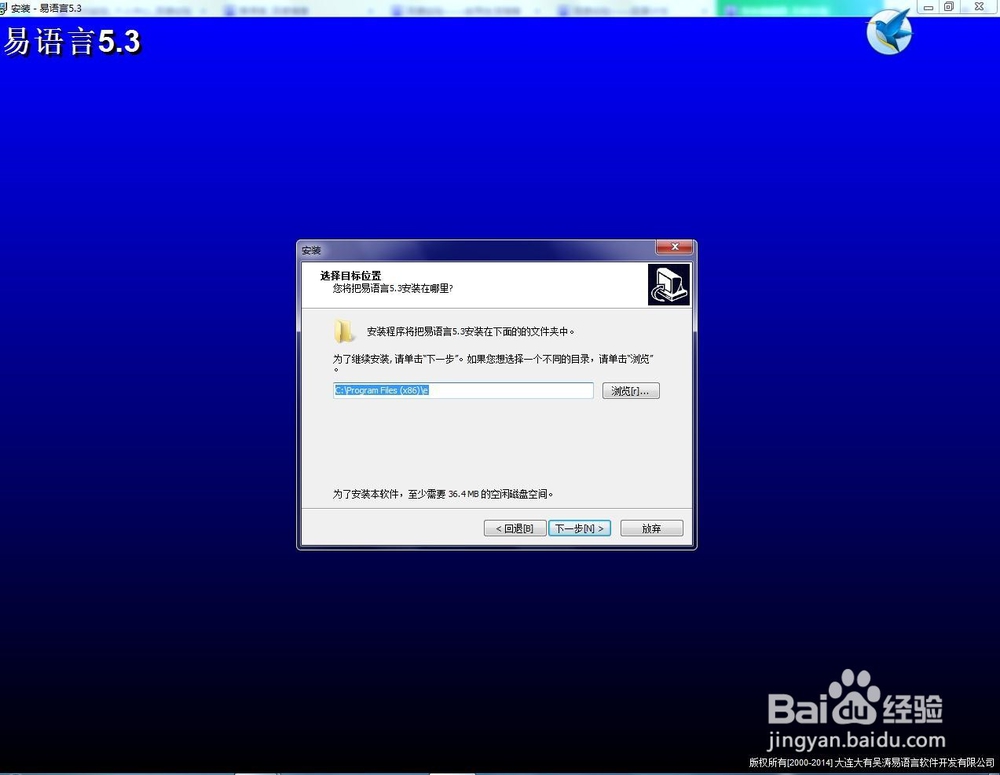
Task: Click the yellow folder icon
Action: point(344,332)
